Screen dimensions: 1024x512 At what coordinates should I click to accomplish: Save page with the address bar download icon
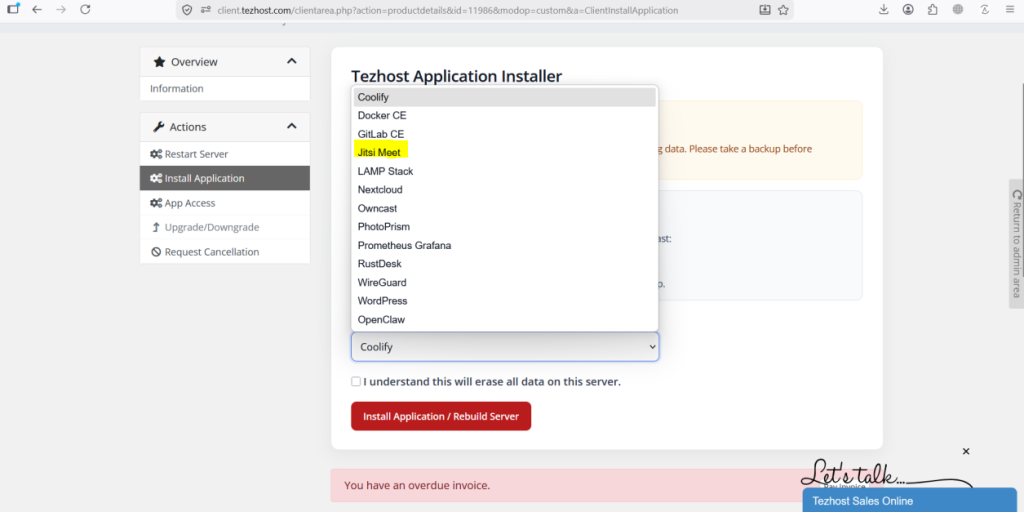pos(765,10)
